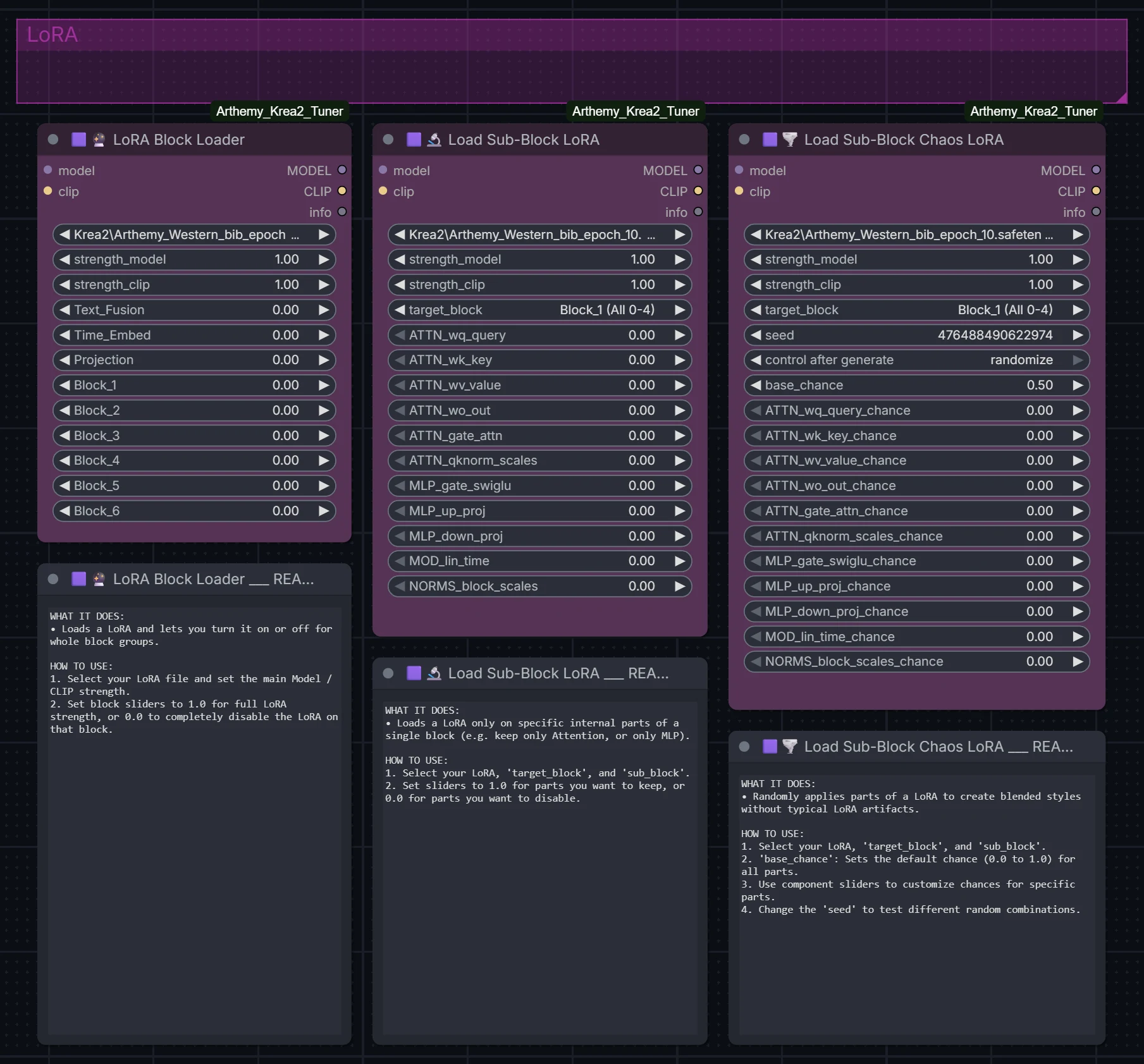This screenshot has height=1064, width=1144.
Task: Click the LoRA Block Loader README text area
Action: pyautogui.click(x=195, y=821)
